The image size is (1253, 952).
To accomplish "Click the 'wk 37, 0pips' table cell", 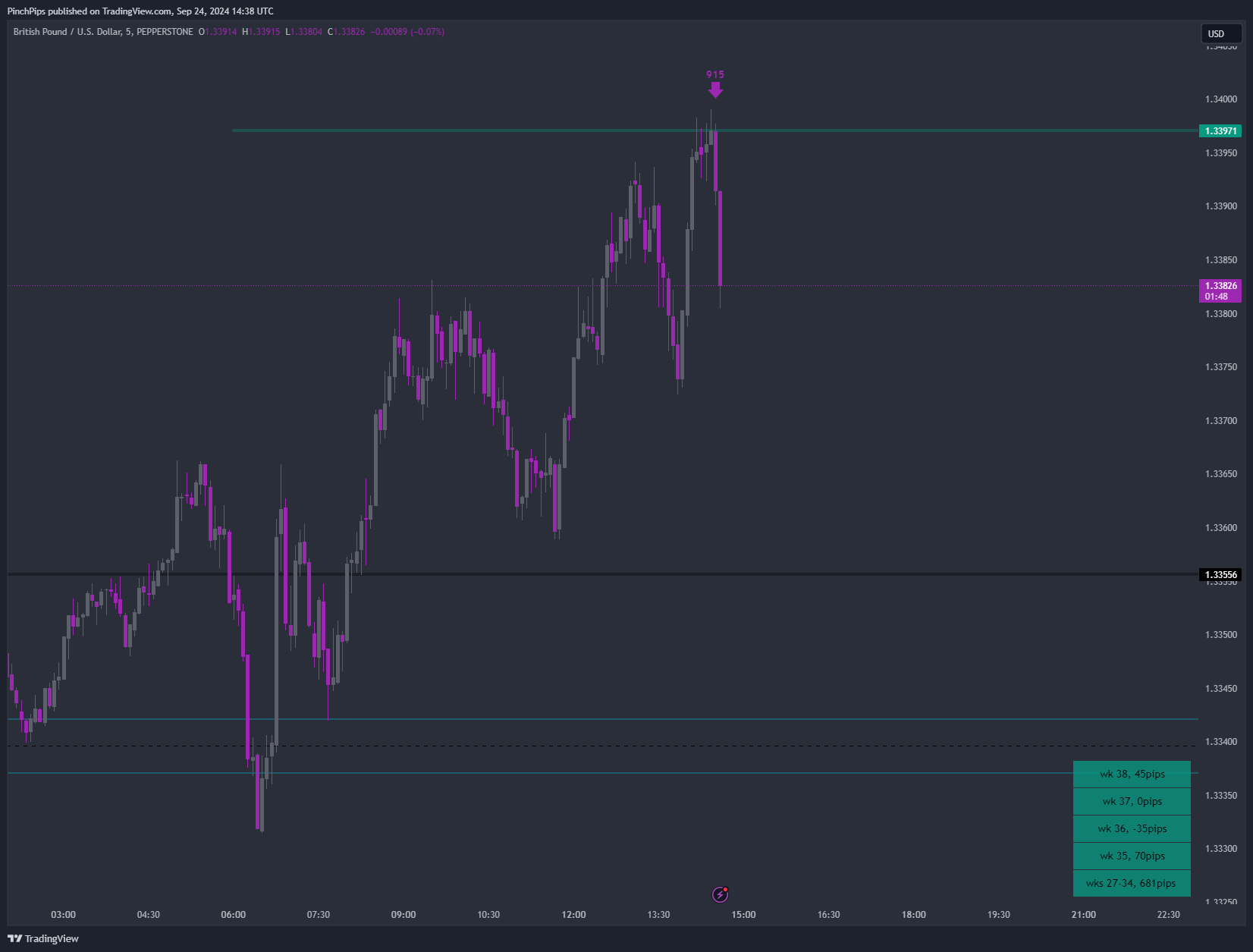I will 1132,802.
